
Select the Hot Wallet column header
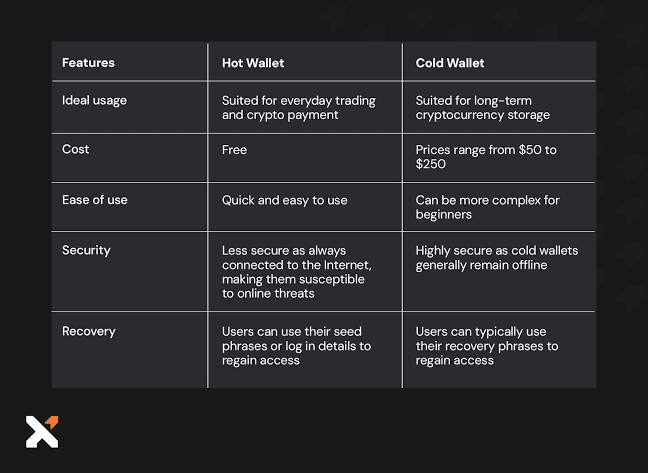pos(253,63)
